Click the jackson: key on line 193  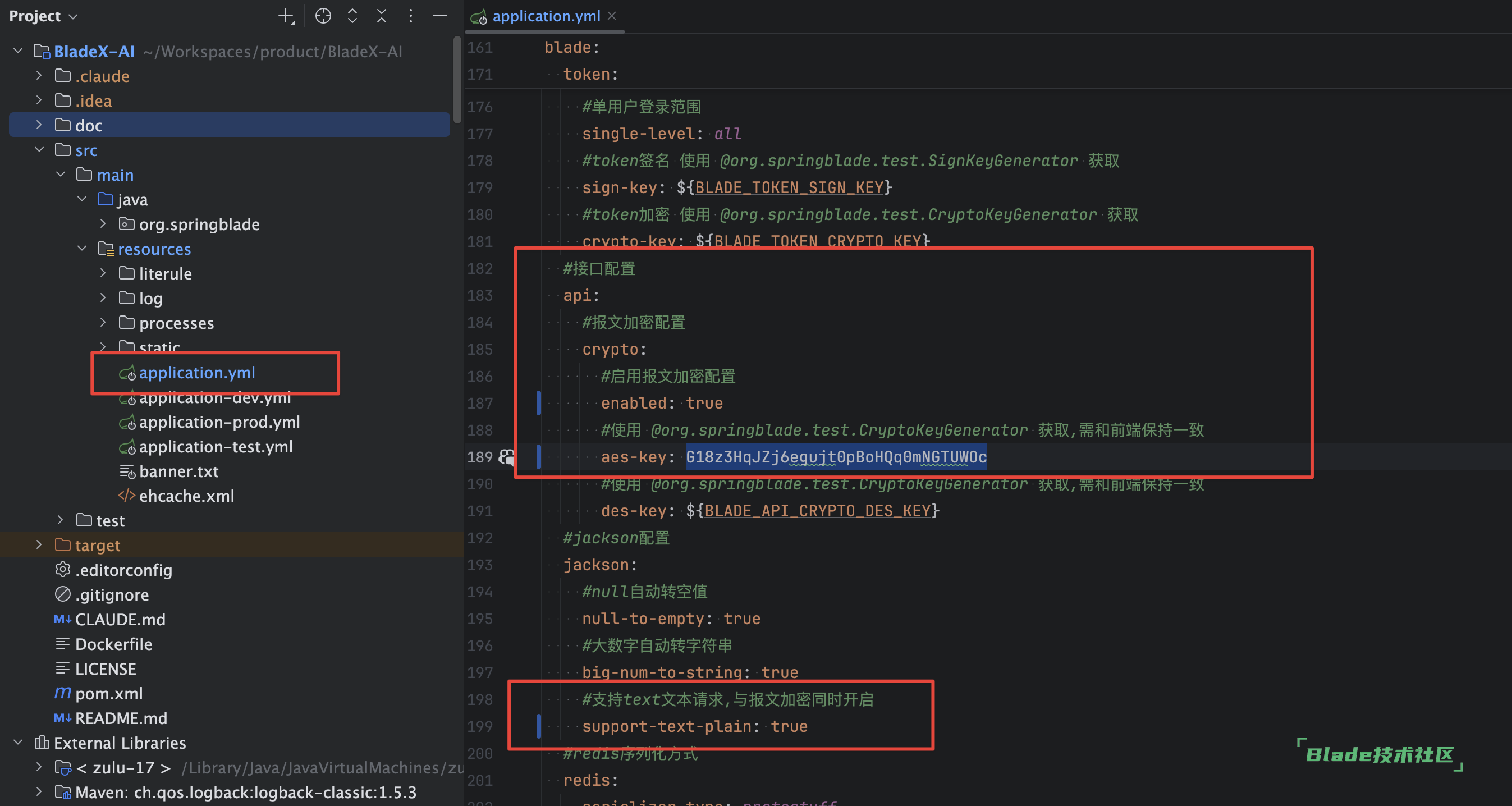coord(600,565)
